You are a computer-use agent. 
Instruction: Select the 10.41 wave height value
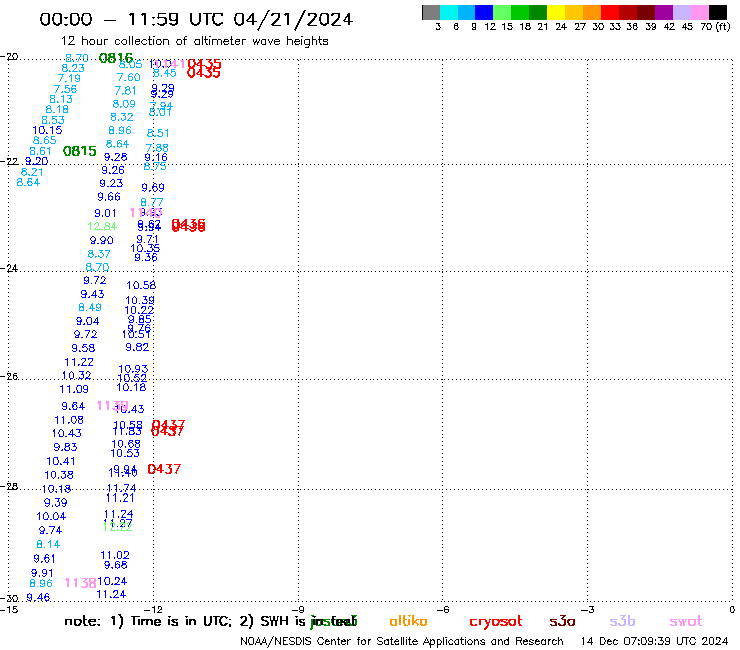61,461
